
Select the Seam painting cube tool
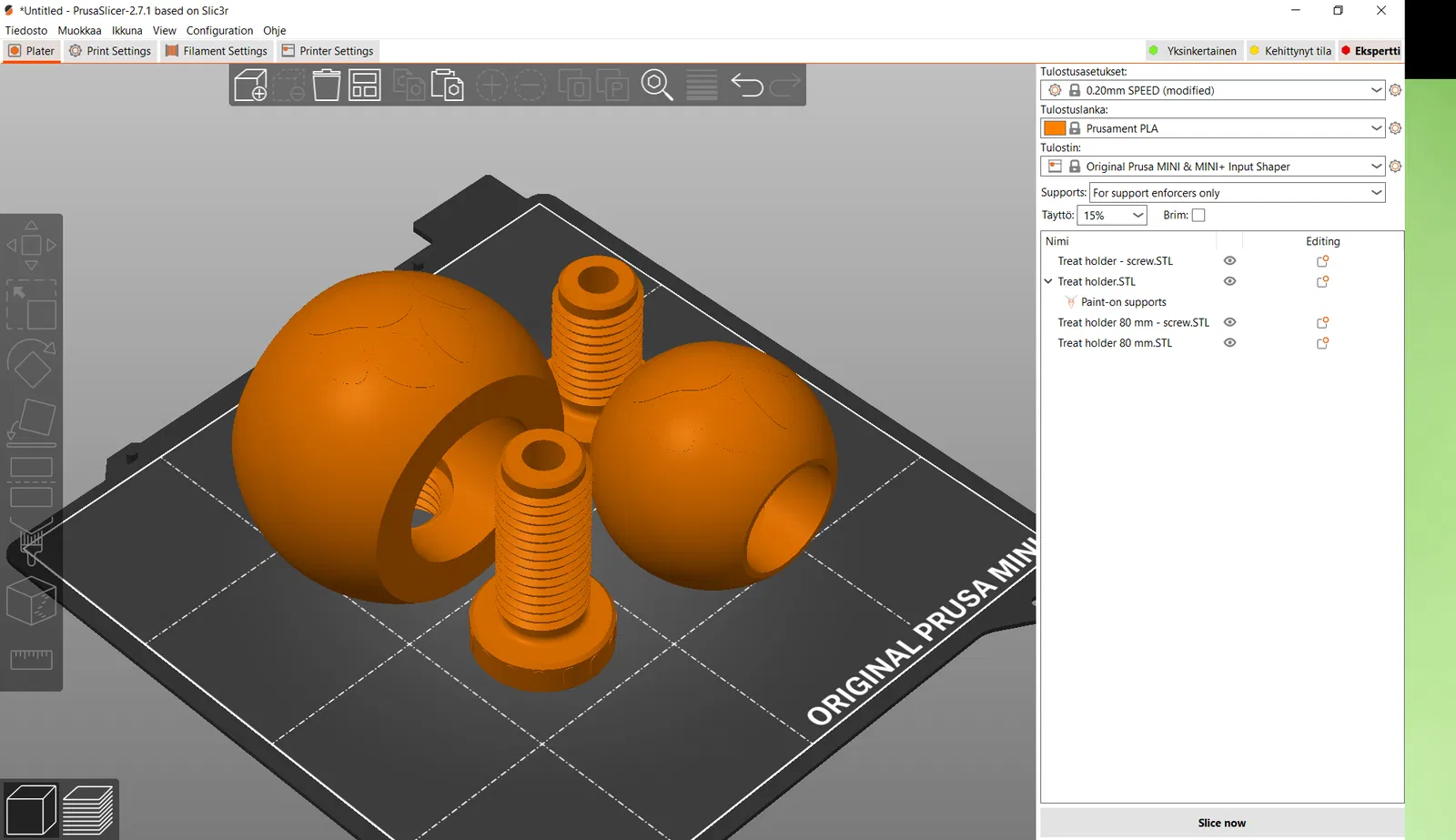(x=31, y=601)
